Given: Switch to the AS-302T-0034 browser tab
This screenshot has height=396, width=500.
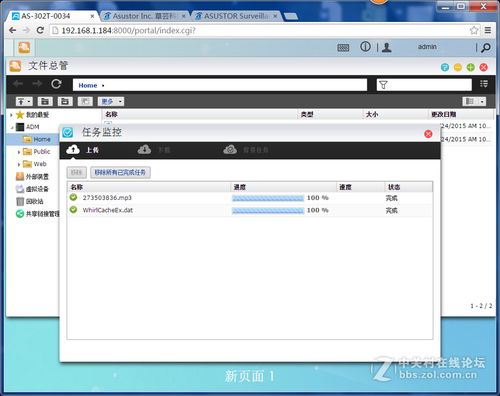Looking at the screenshot, I should 53,16.
